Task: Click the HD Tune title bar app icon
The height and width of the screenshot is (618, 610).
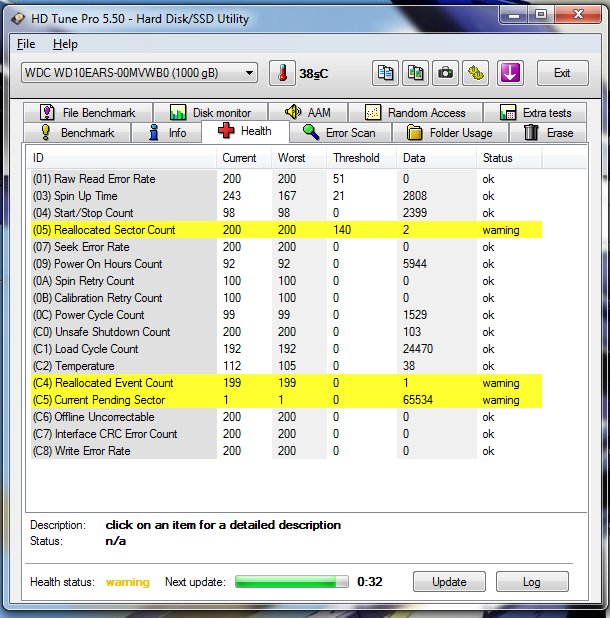Action: tap(18, 19)
